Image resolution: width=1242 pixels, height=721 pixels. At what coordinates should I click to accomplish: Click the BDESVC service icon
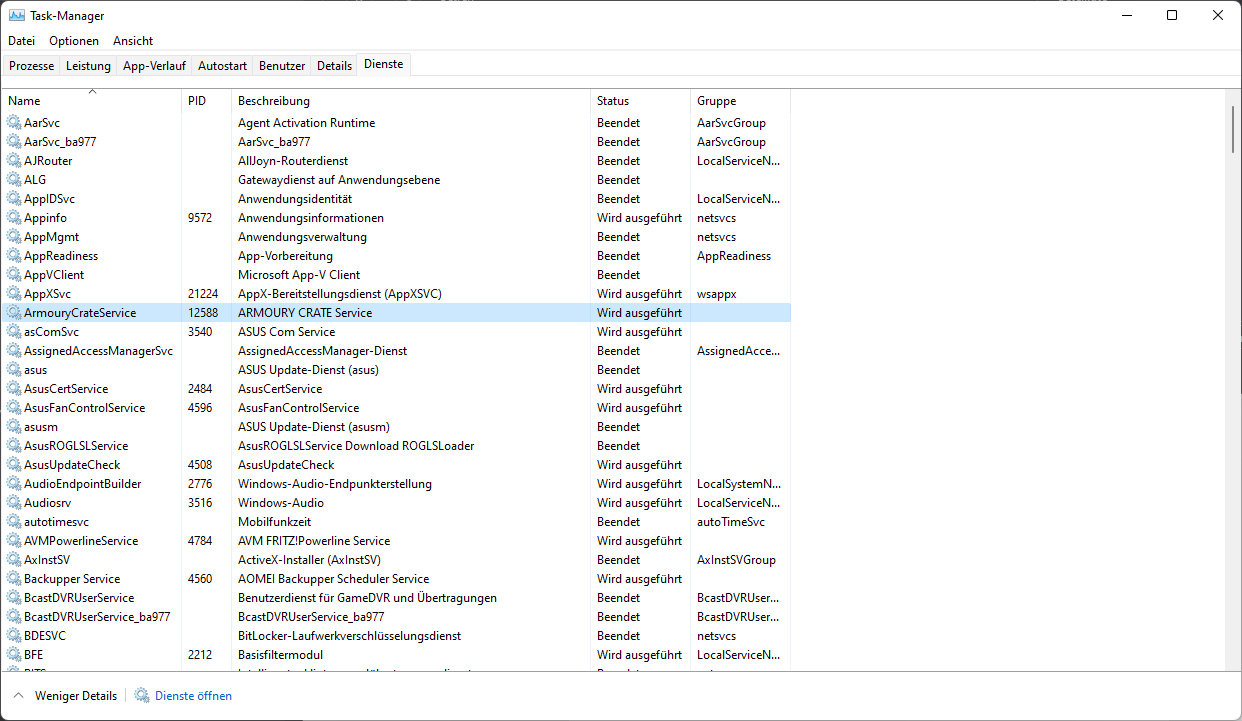(x=14, y=636)
